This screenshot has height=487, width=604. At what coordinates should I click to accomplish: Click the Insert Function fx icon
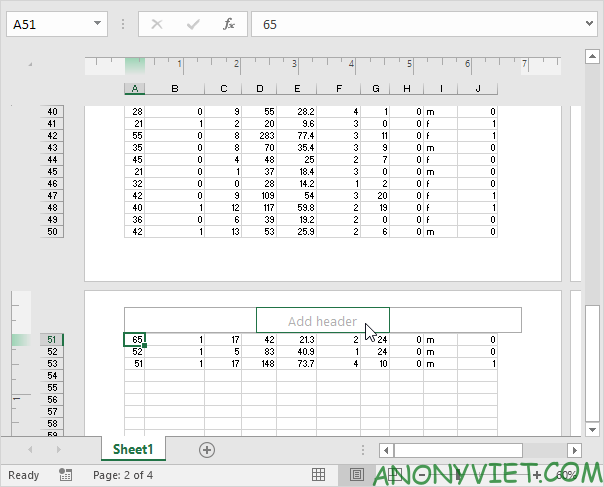(x=228, y=24)
